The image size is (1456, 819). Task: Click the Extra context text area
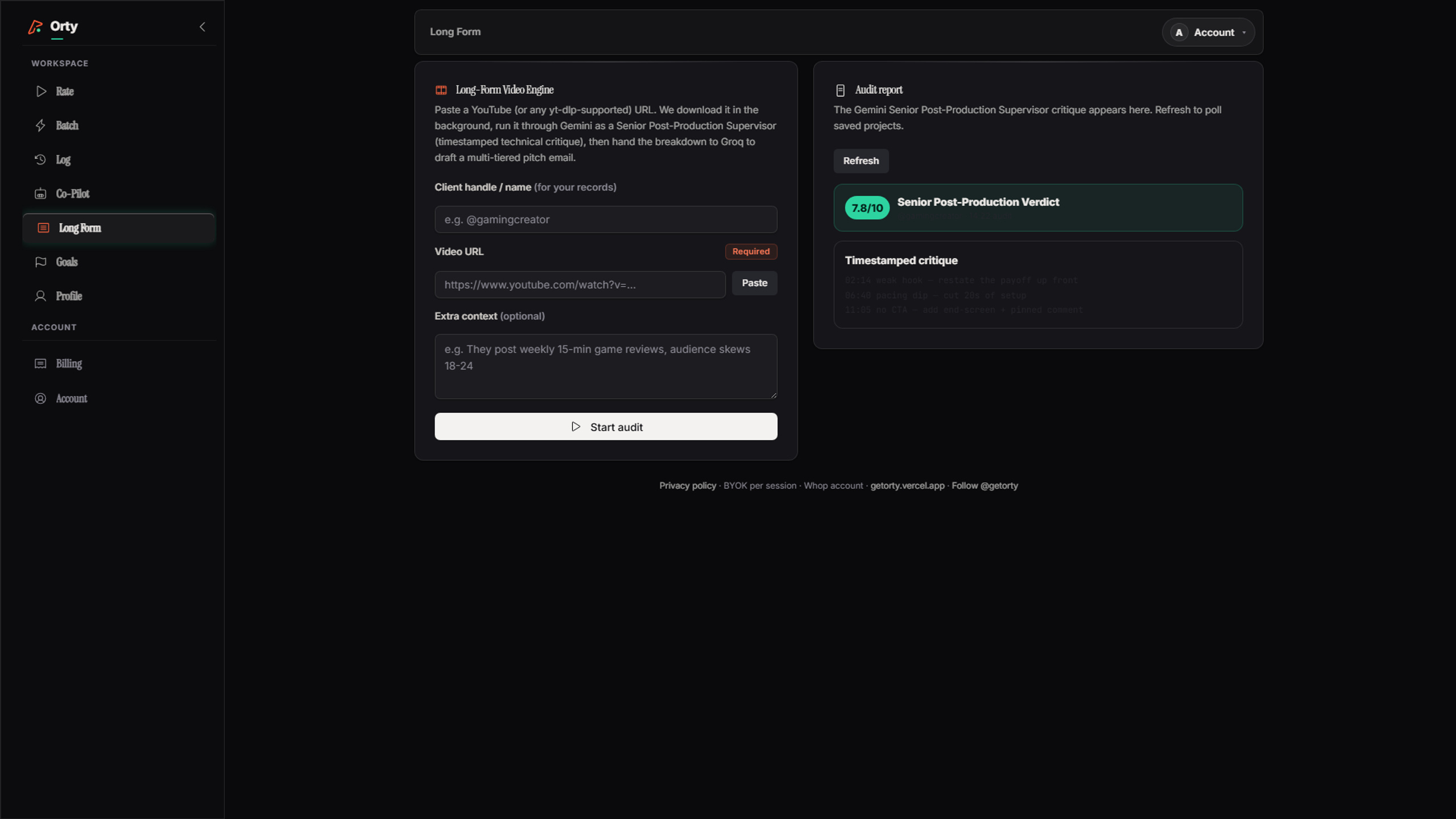pos(606,366)
